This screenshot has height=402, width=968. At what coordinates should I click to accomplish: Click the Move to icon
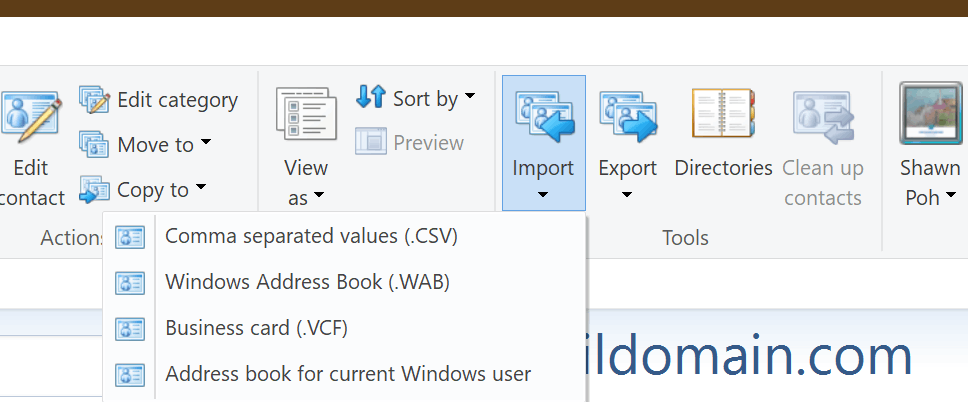94,144
